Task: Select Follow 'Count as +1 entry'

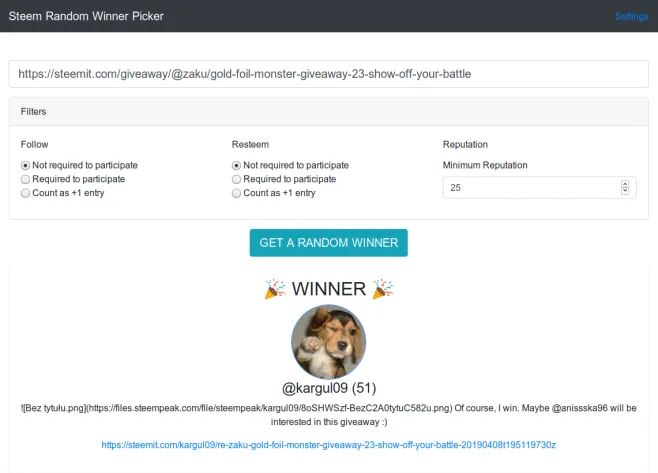Action: [26, 193]
